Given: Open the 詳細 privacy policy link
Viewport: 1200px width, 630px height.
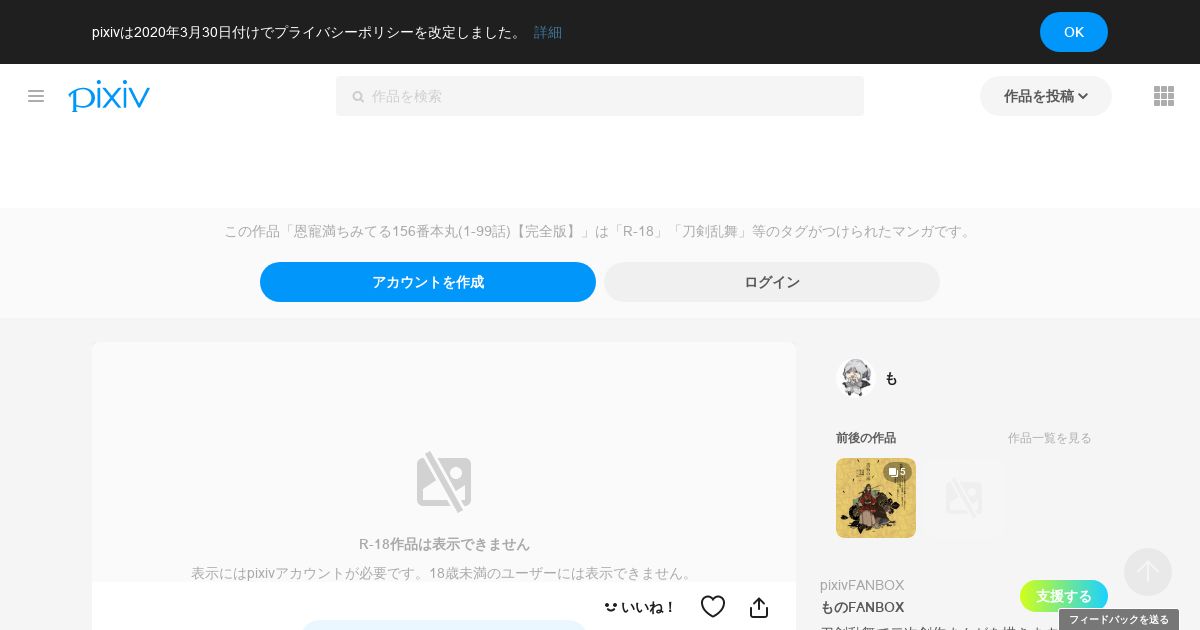Looking at the screenshot, I should pyautogui.click(x=548, y=32).
